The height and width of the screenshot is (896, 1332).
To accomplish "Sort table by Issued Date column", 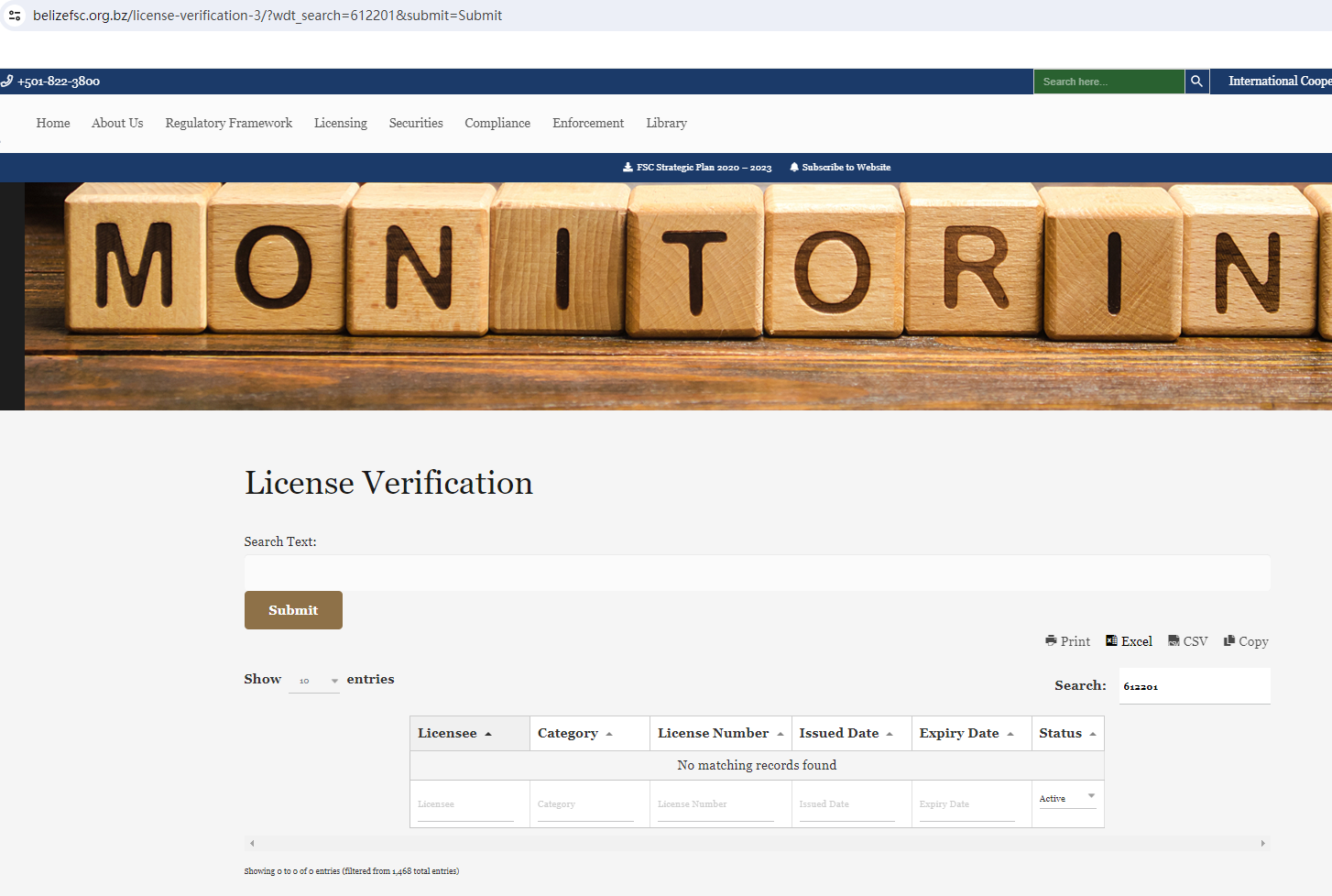I will [852, 734].
